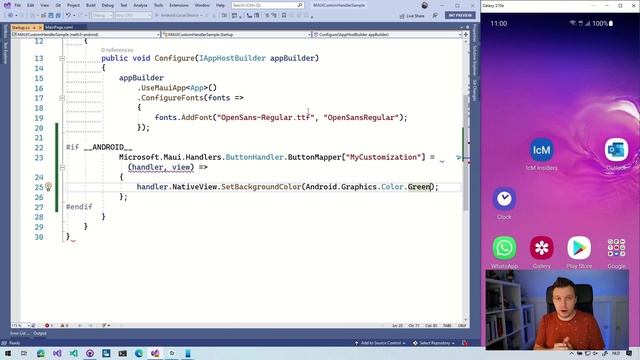Image resolution: width=640 pixels, height=360 pixels.
Task: Click the Feedback icon next to Live Share
Action: [x=435, y=16]
